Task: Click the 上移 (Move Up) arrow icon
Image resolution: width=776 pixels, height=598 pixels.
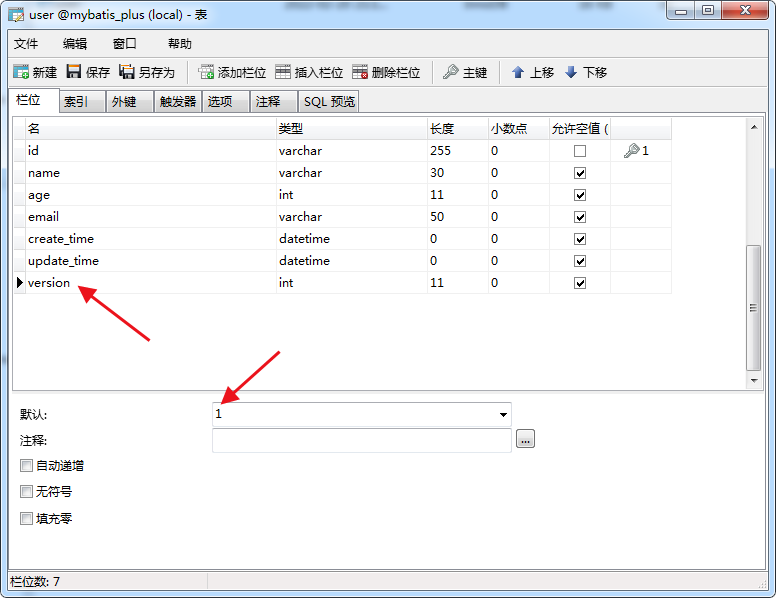Action: point(518,72)
